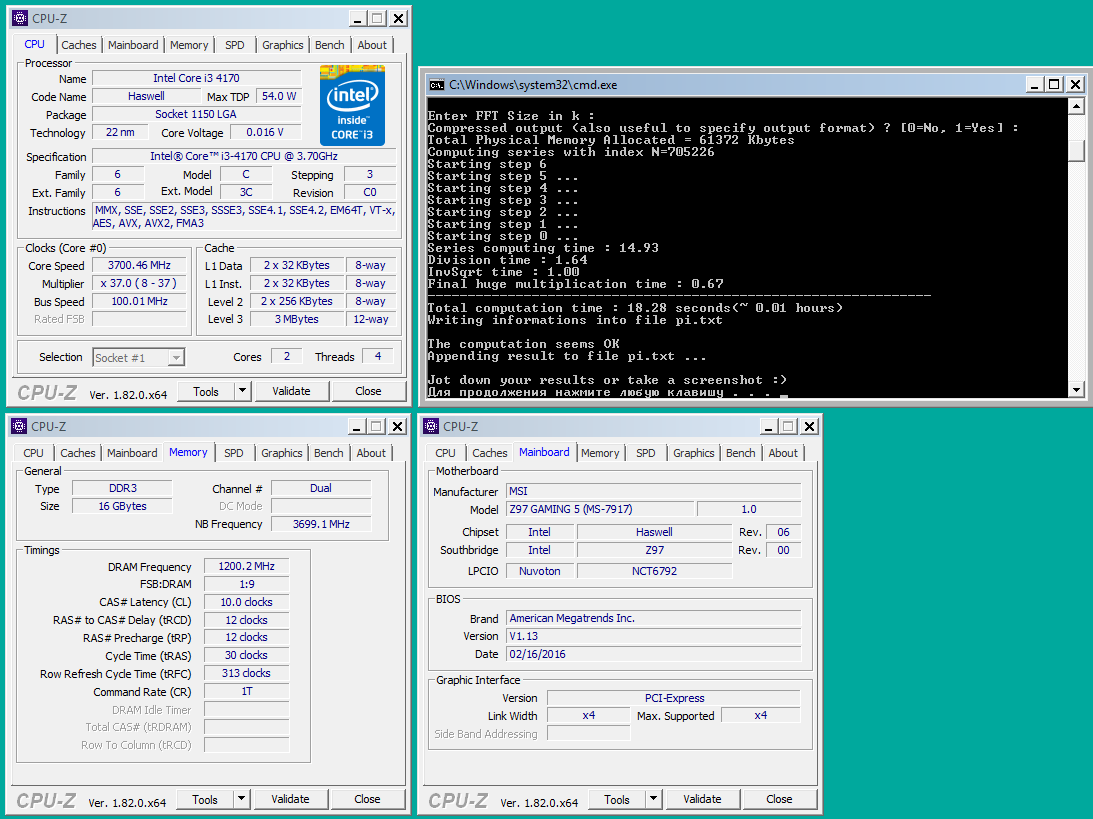1093x819 pixels.
Task: Minimize the Mainboard CPU-Z window
Action: (768, 426)
